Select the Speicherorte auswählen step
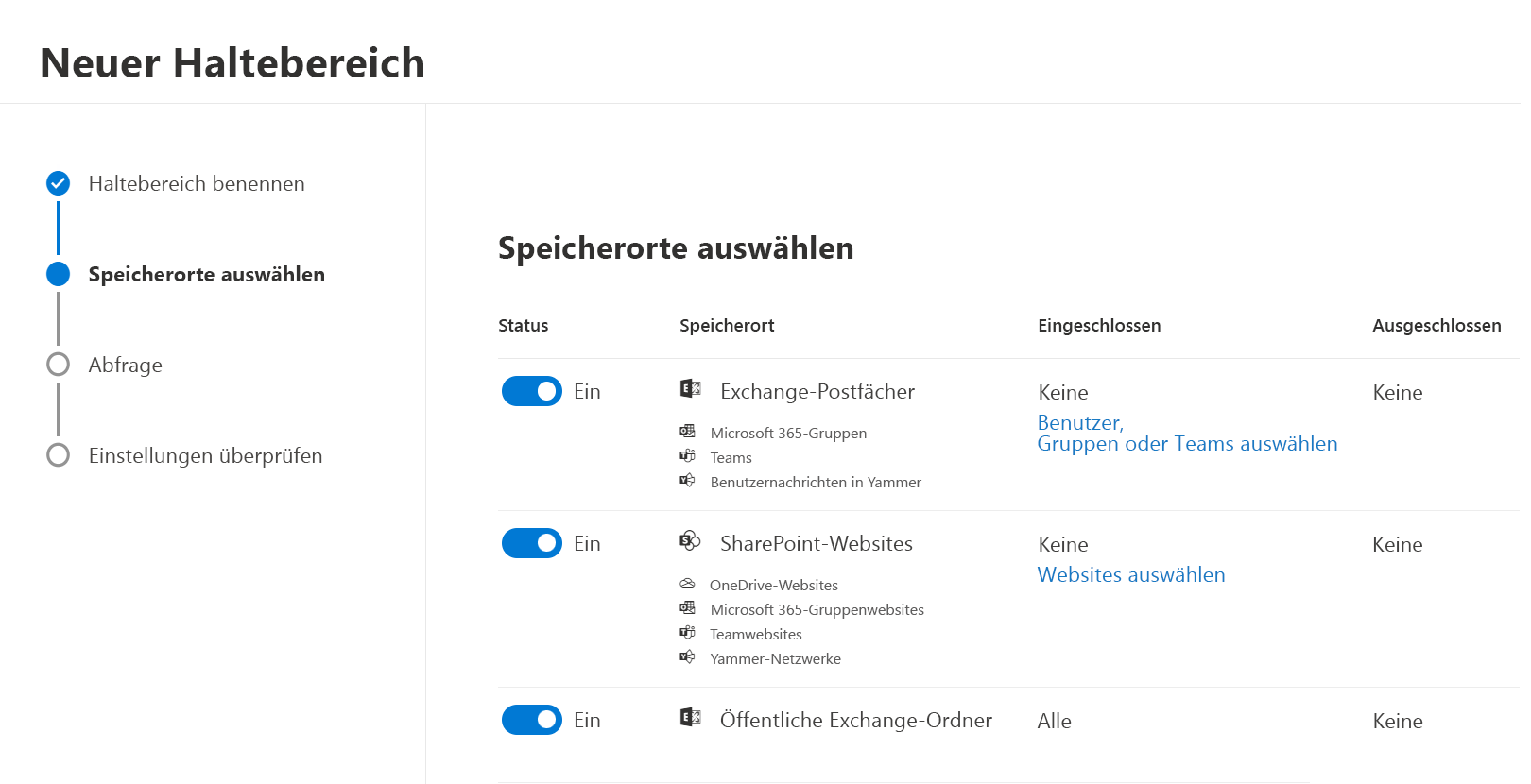This screenshot has width=1531, height=784. [207, 274]
